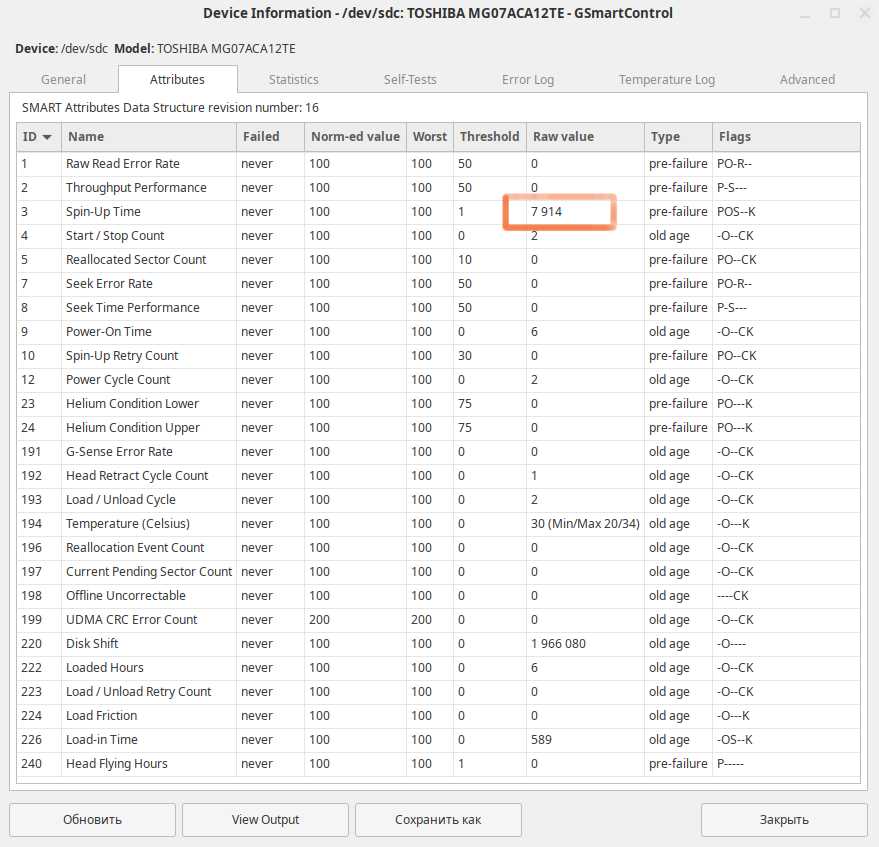Click the -O---- flags cell
Screen dimensions: 879x847
(731, 644)
